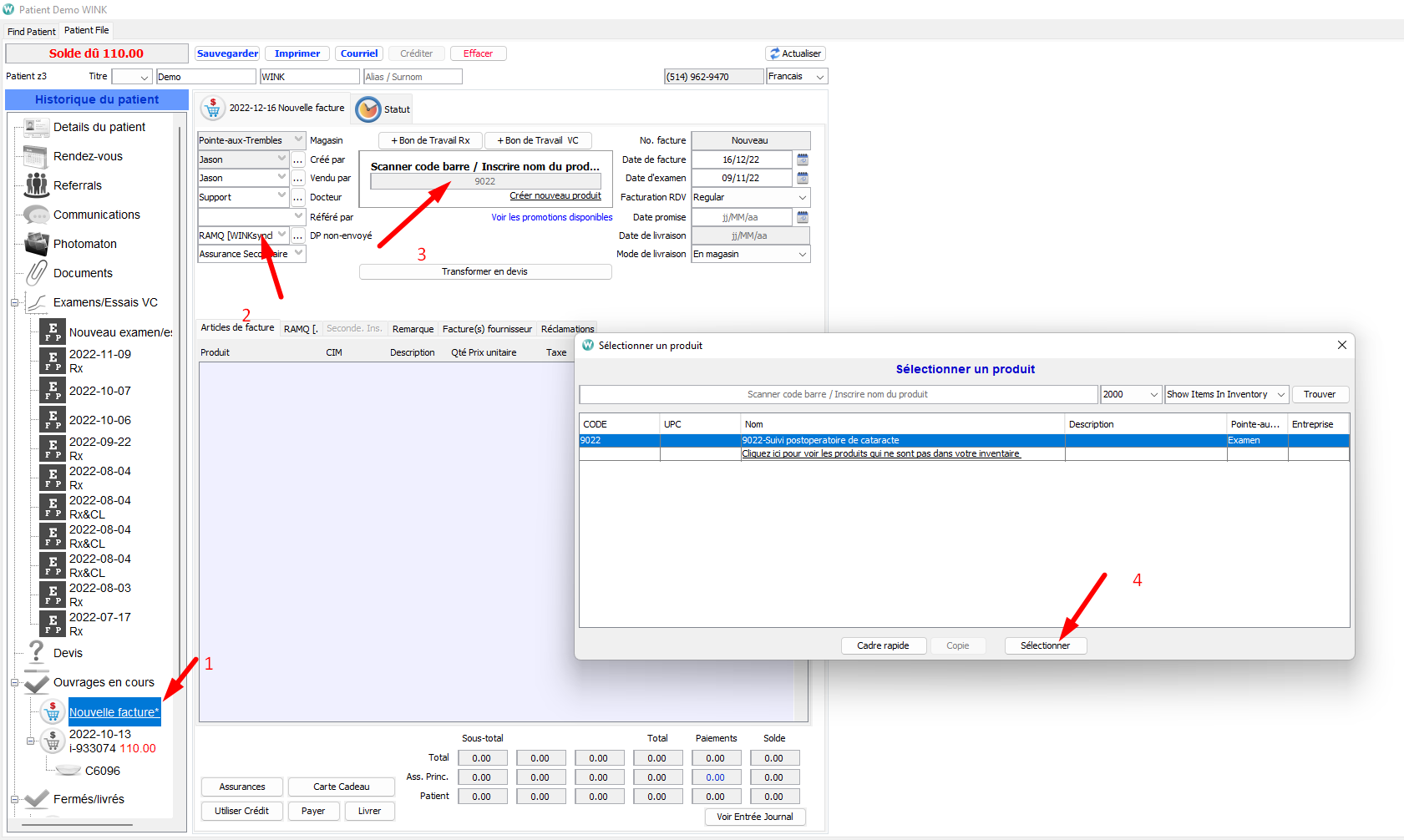The width and height of the screenshot is (1404, 840).
Task: Click the Devis question mark icon
Action: (x=36, y=652)
